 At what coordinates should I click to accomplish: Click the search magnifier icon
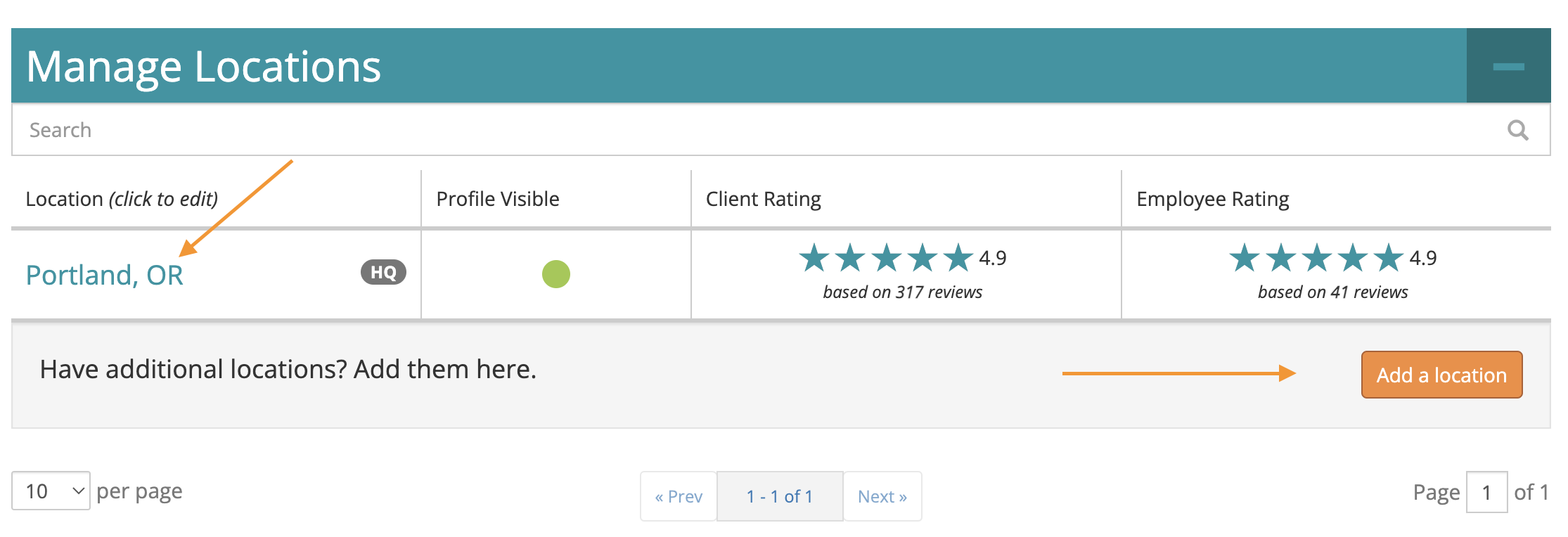[1518, 130]
